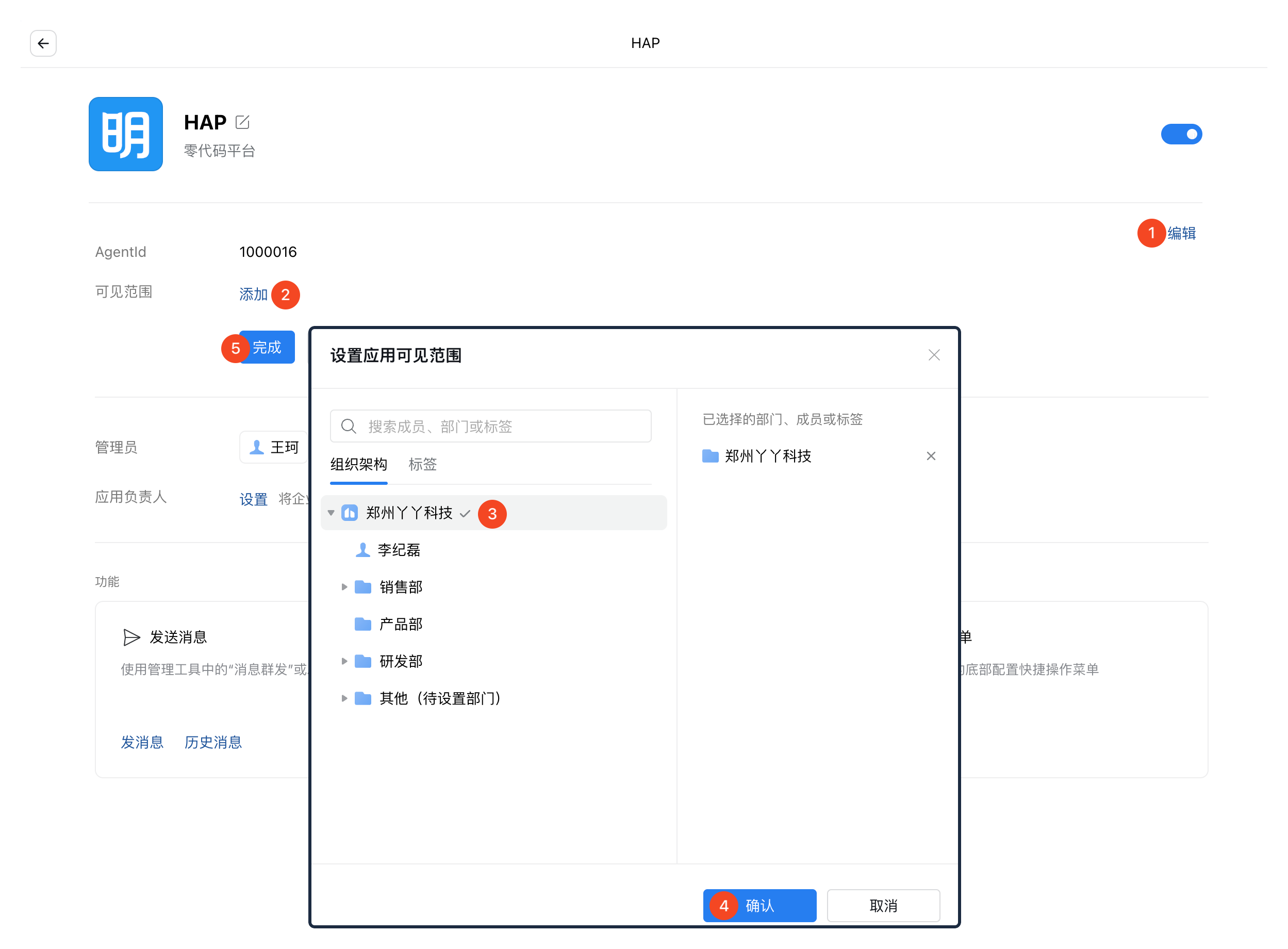Screen dimensions: 1288x949
Task: Click the 产品部 folder icon
Action: tap(363, 624)
